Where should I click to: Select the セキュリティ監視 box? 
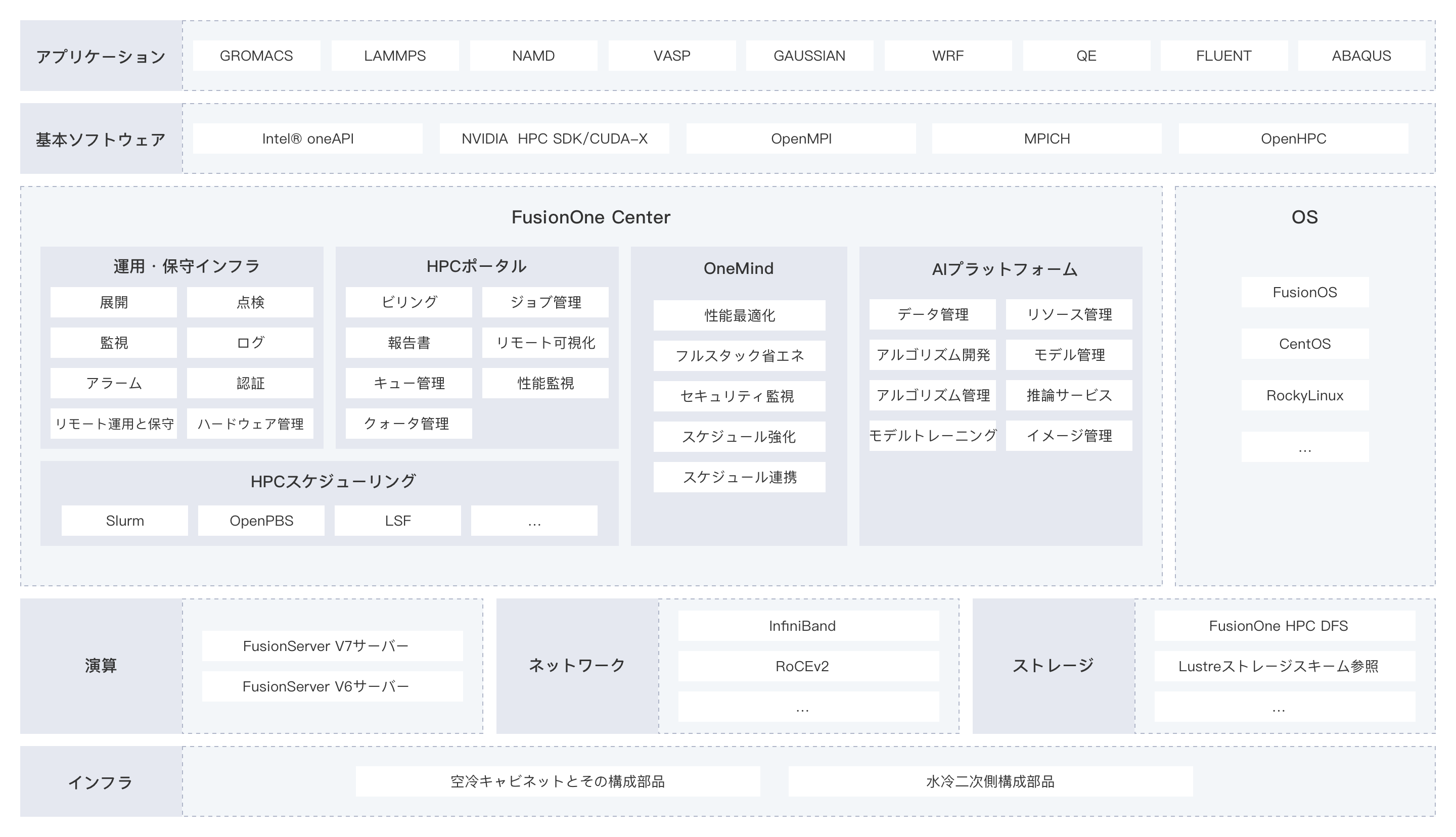739,396
